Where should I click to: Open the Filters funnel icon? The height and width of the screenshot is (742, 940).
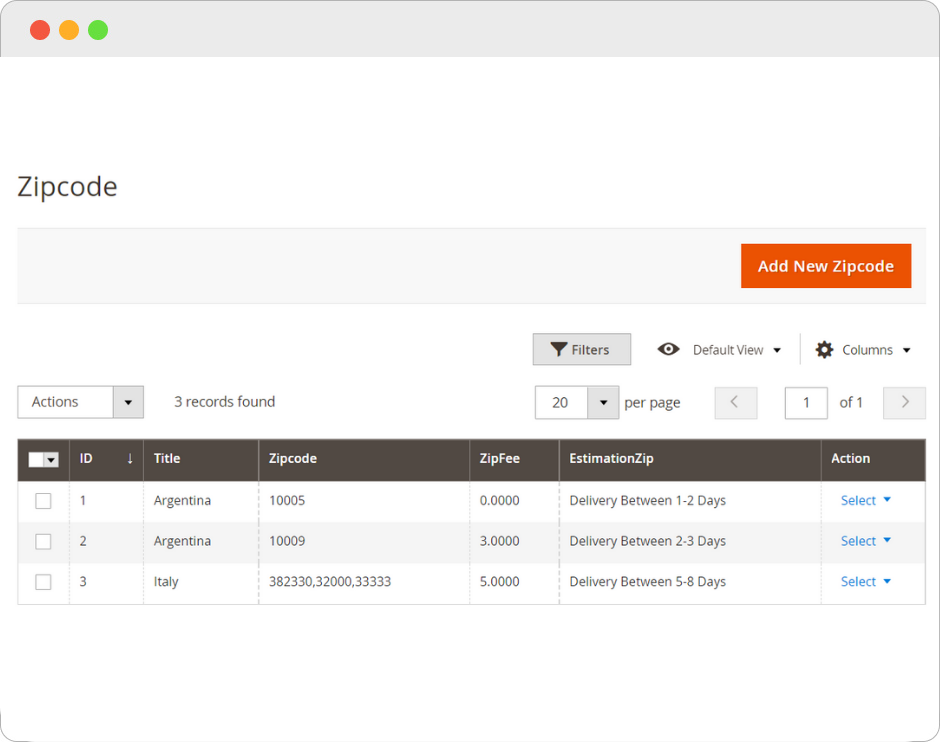(x=560, y=349)
